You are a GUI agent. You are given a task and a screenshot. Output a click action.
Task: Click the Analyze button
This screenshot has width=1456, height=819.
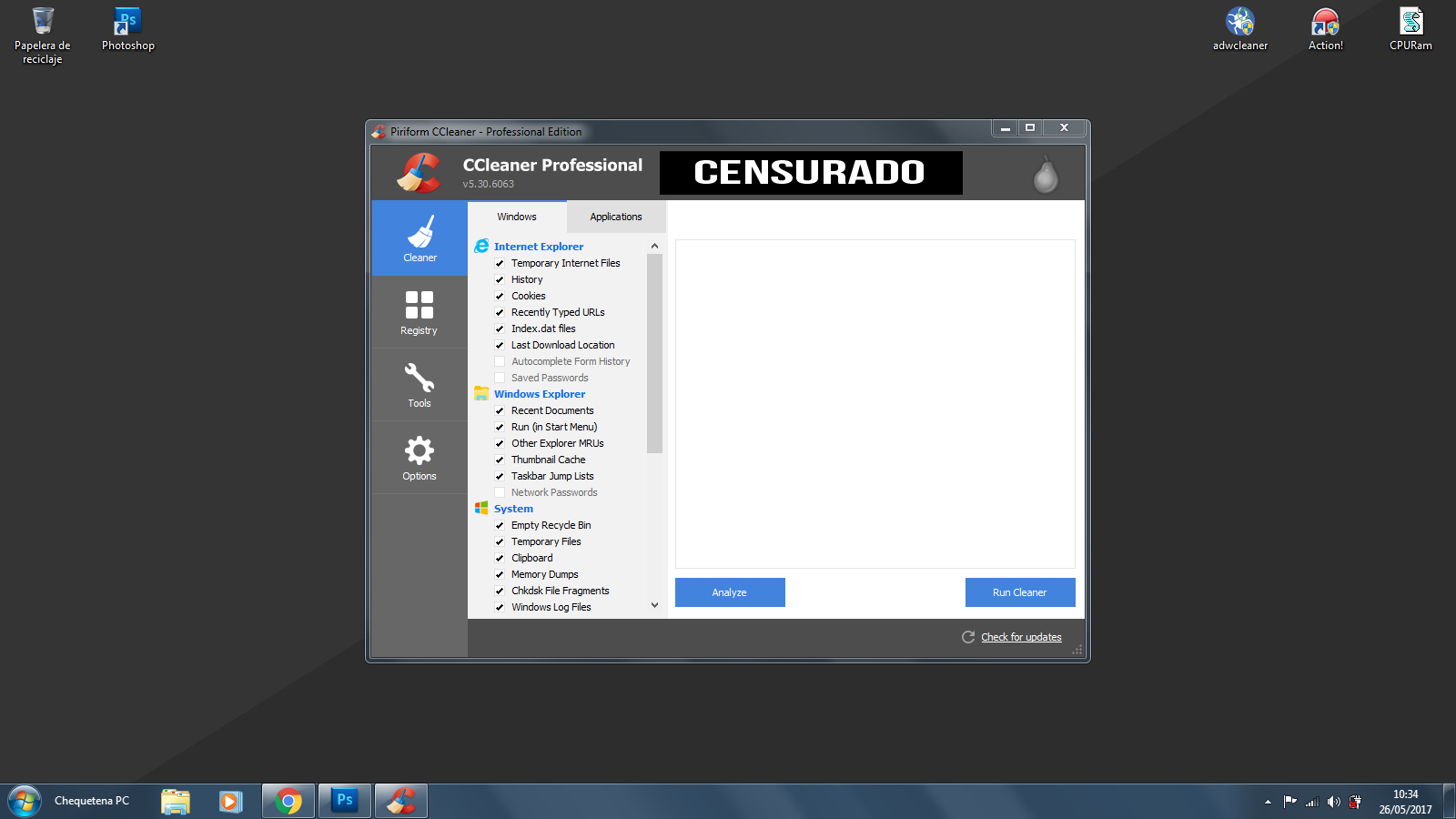click(730, 592)
